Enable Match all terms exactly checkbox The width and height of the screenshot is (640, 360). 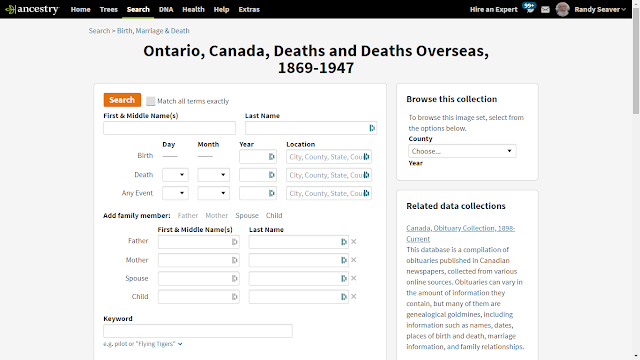click(151, 101)
